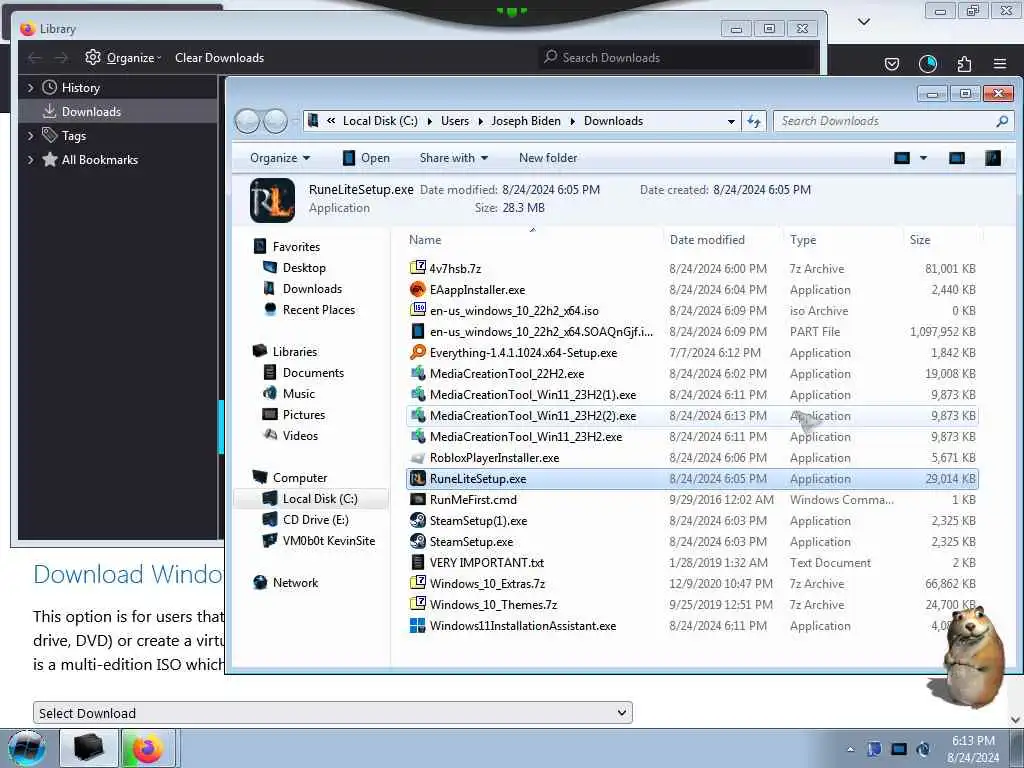Select the EAappInstaller.exe icon
The width and height of the screenshot is (1024, 768).
click(417, 289)
